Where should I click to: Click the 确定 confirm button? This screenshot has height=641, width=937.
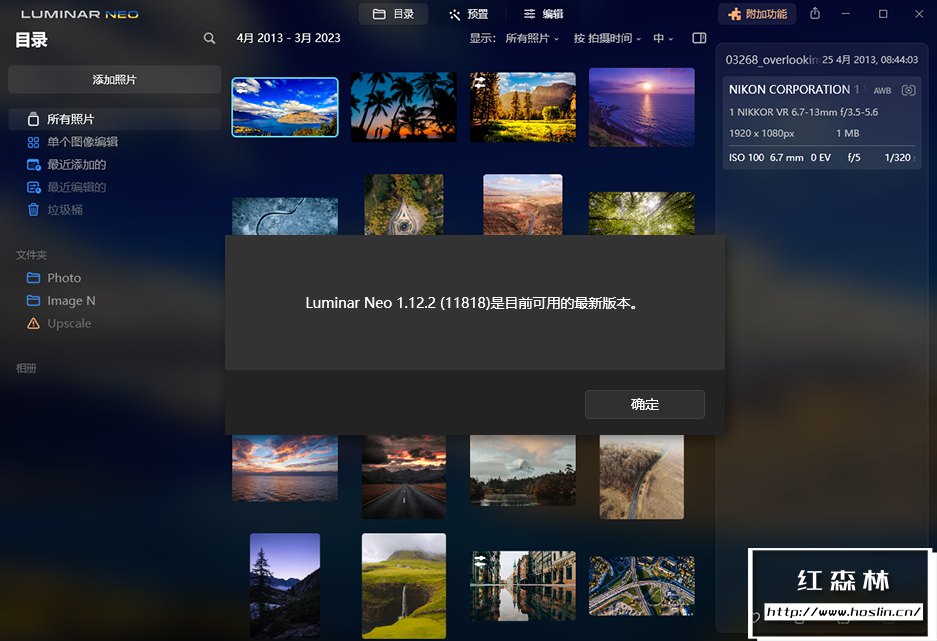tap(645, 404)
